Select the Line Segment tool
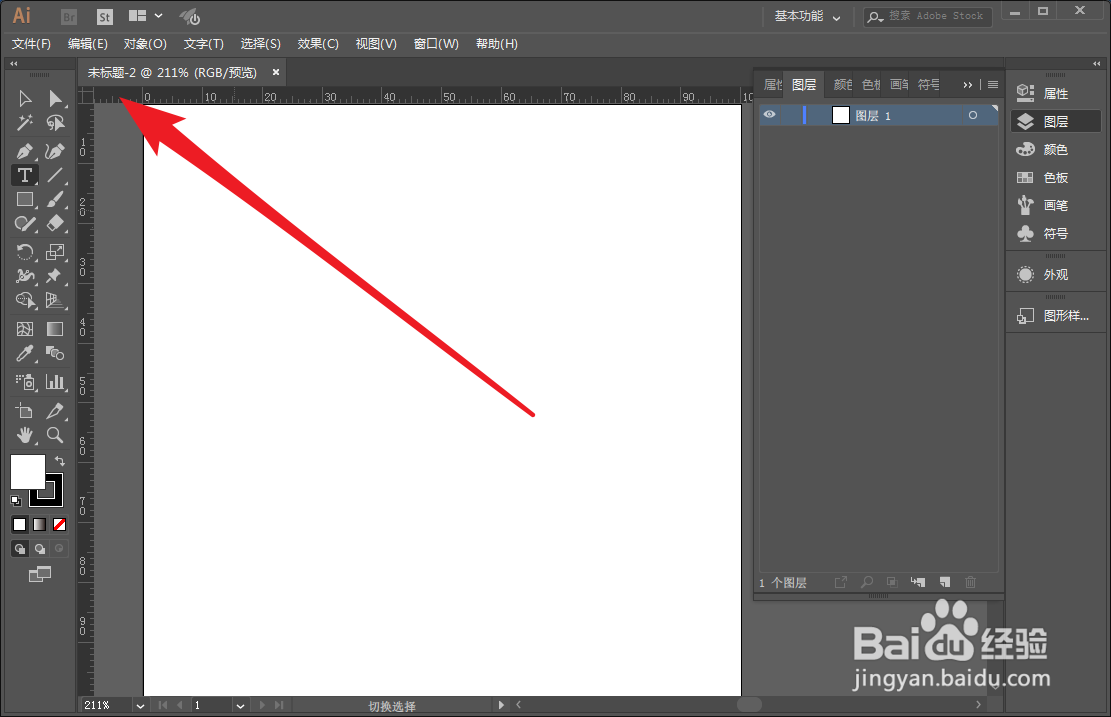Viewport: 1111px width, 717px height. tap(55, 175)
